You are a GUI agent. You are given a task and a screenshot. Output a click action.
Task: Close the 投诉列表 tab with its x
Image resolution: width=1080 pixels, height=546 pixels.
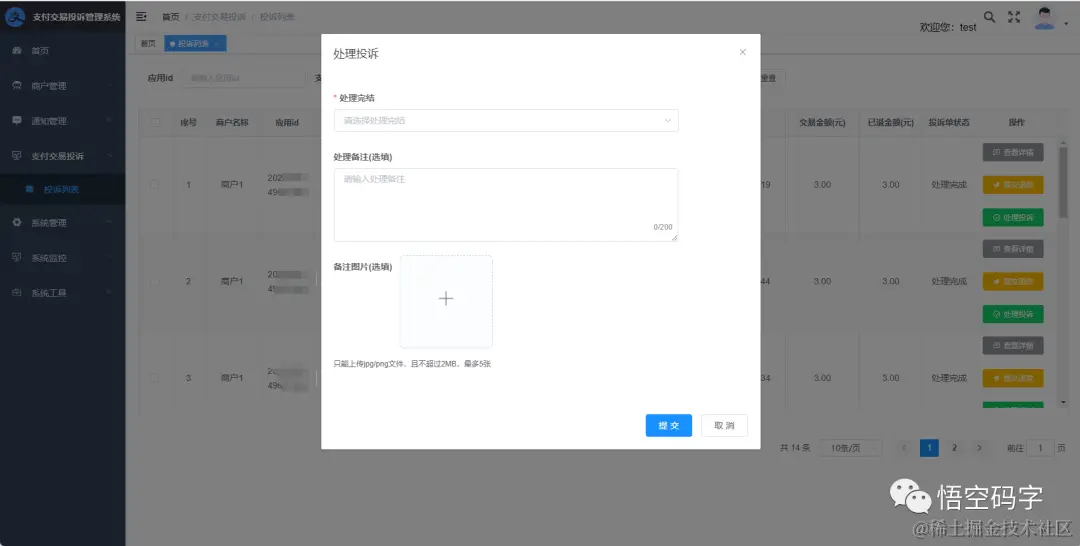216,44
